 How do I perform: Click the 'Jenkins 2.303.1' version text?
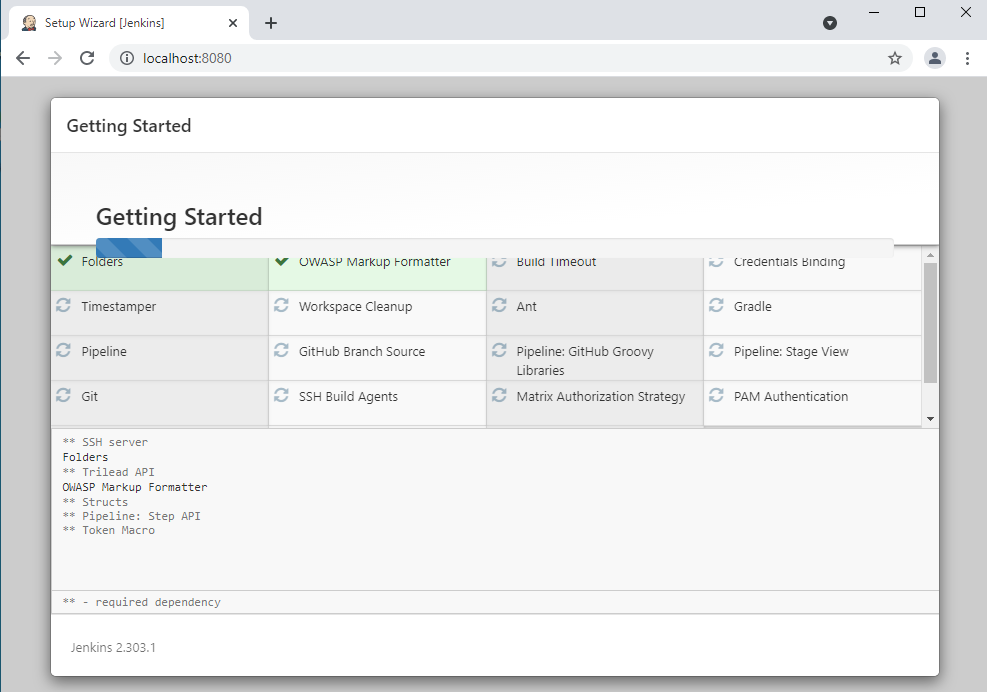(113, 647)
